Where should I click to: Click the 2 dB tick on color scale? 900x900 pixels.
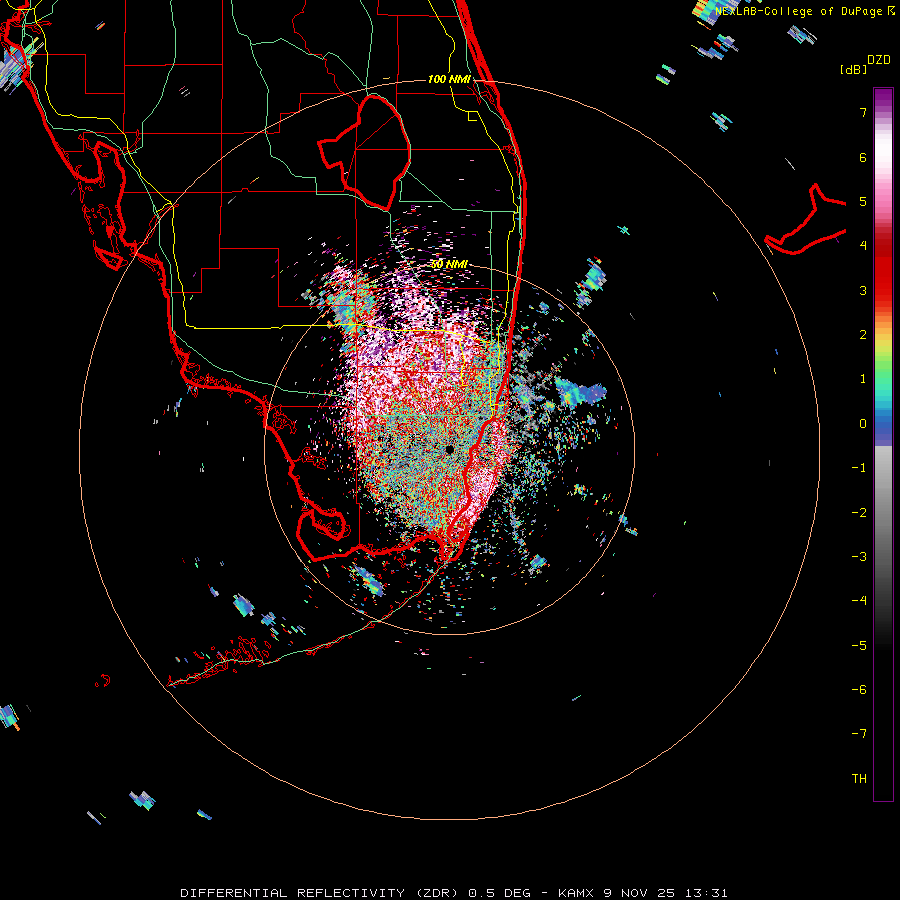[863, 335]
